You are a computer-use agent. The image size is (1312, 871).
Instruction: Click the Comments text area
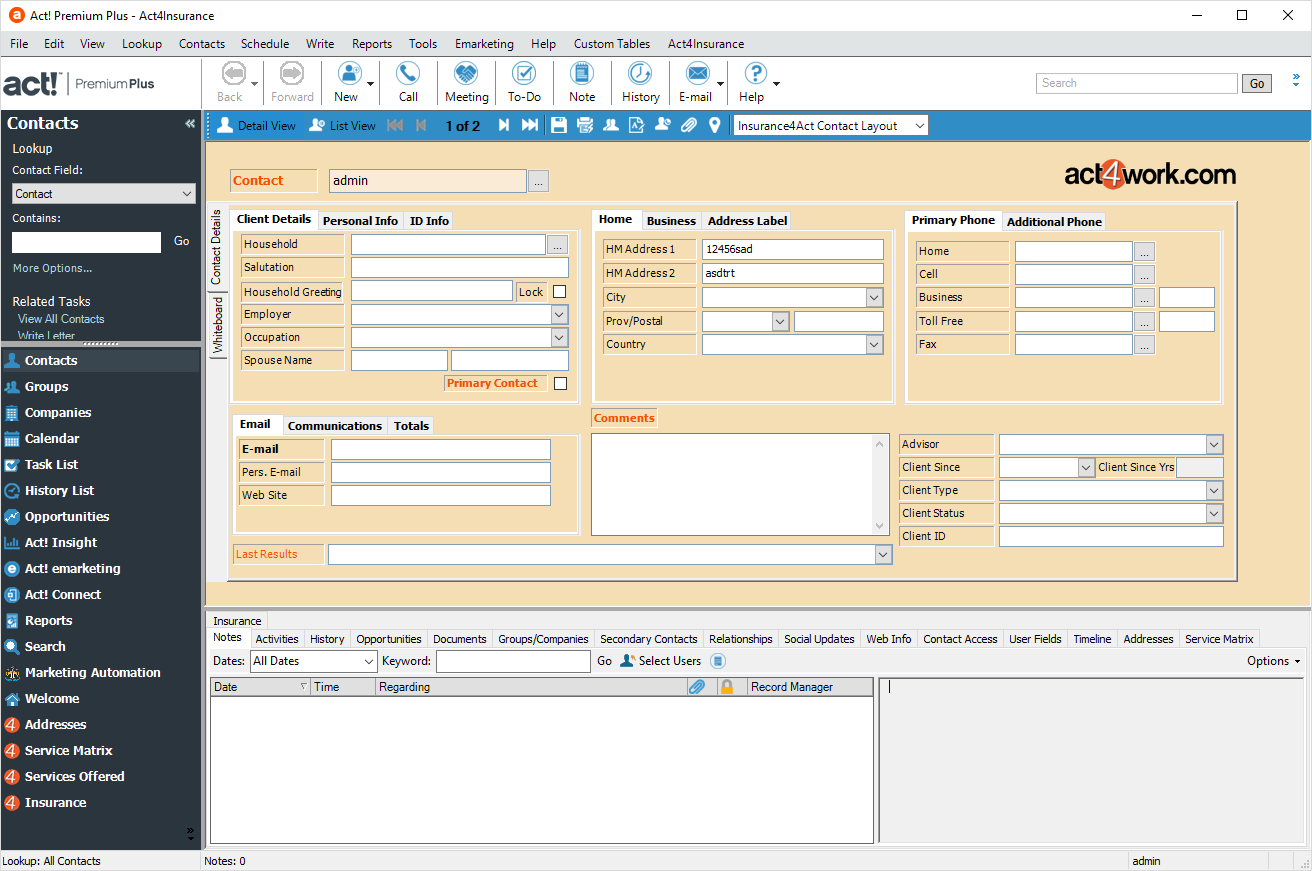click(x=740, y=484)
